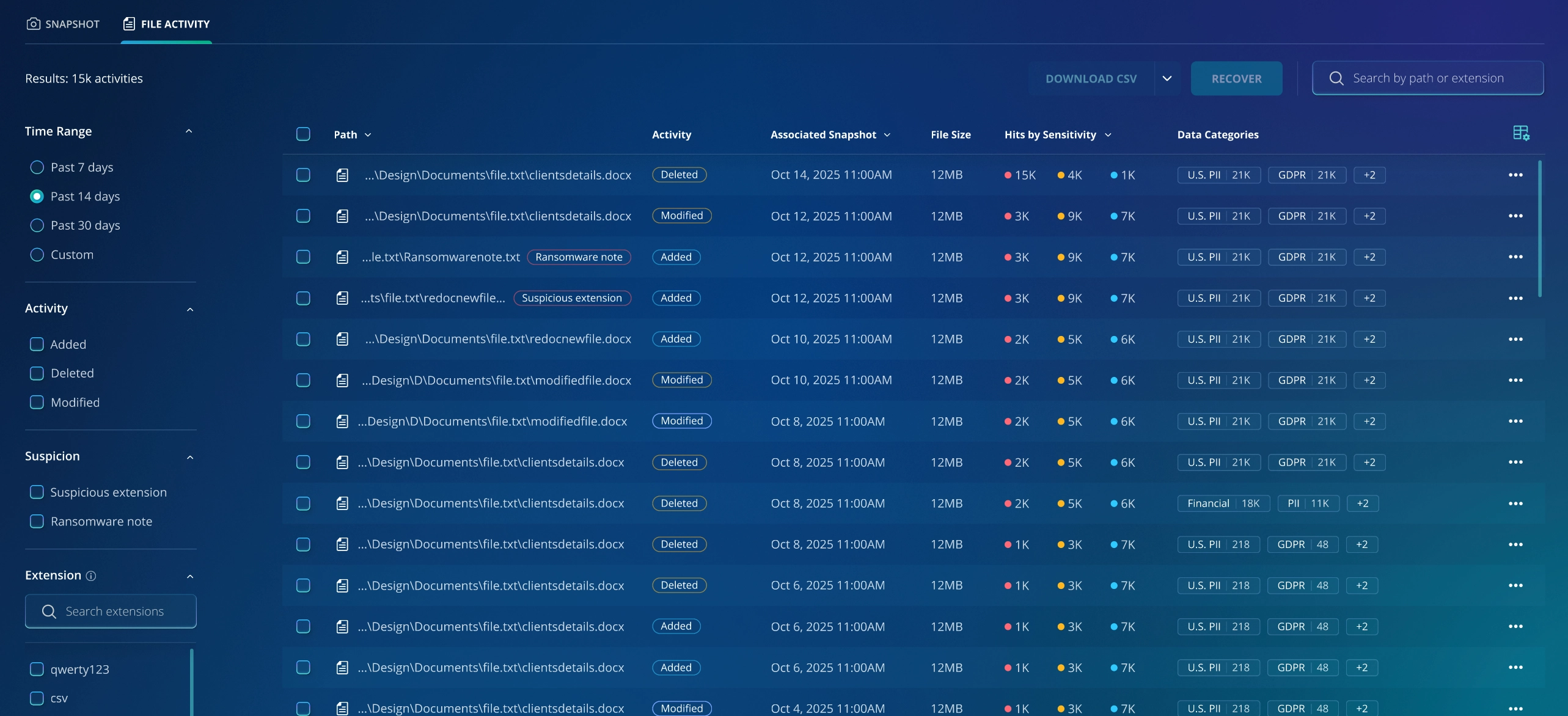The image size is (1568, 716).
Task: Open the Download CSV dropdown arrow
Action: [1167, 78]
